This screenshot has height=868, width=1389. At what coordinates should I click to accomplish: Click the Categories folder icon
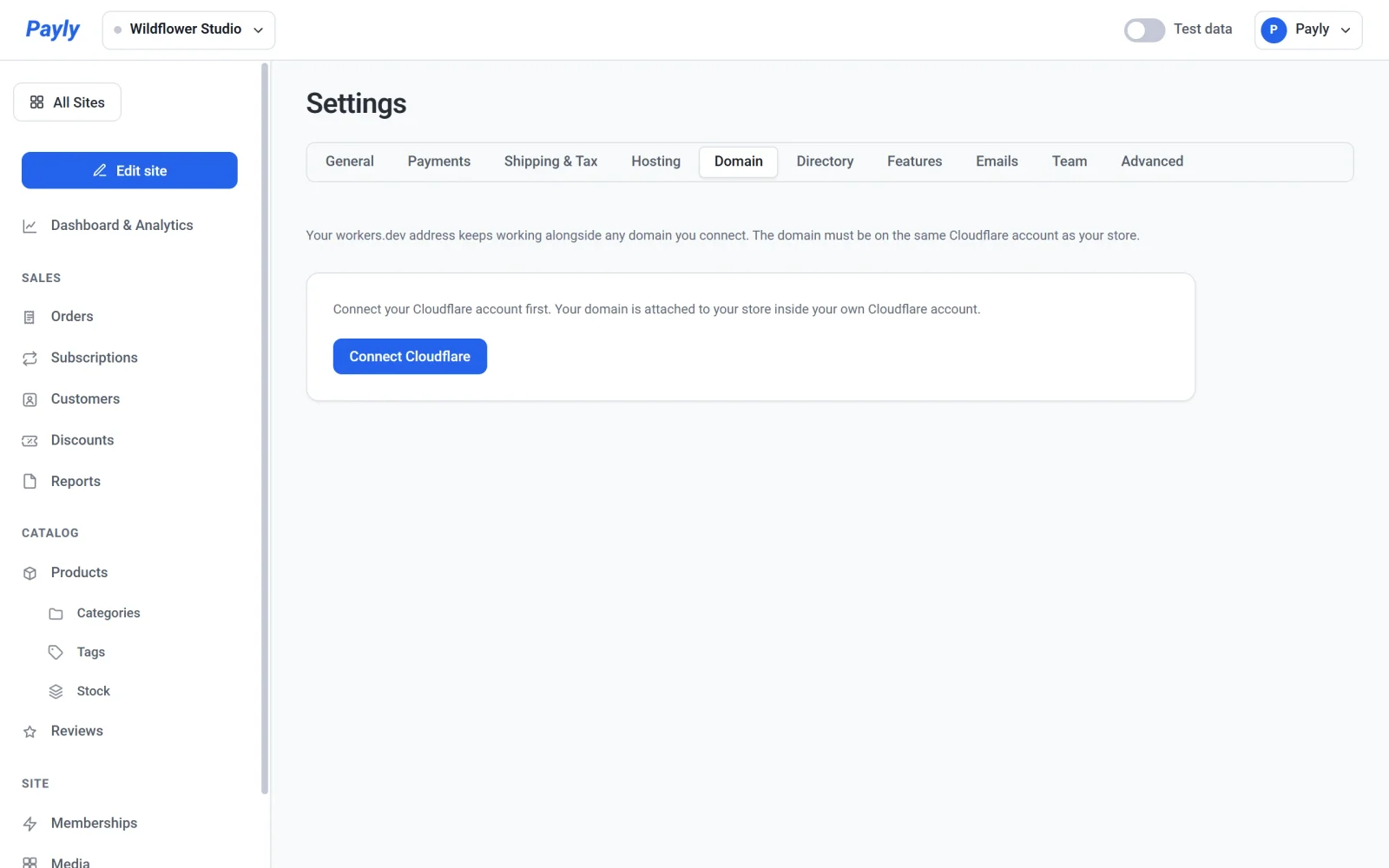click(x=56, y=614)
